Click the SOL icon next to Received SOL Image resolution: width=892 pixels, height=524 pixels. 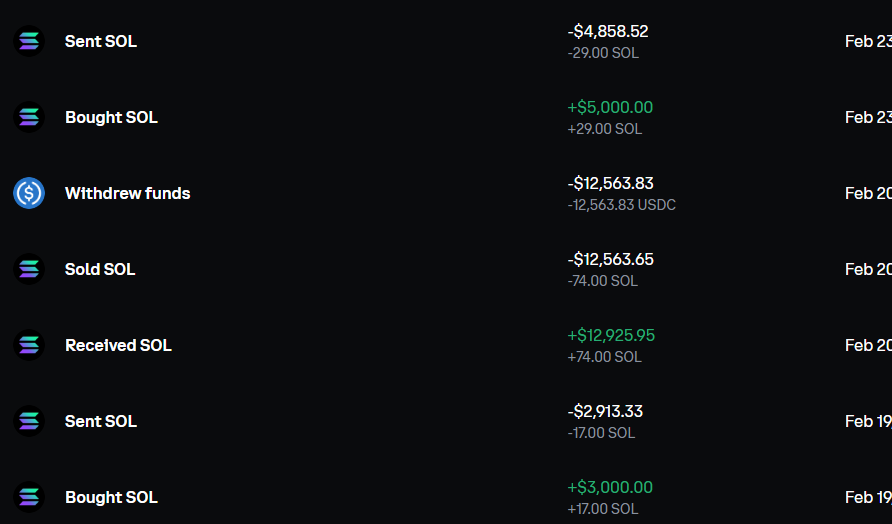29,345
